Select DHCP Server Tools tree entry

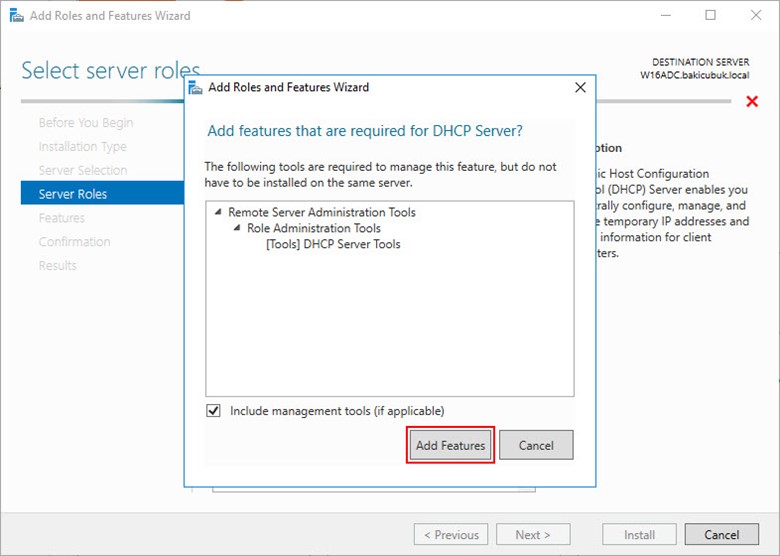tap(333, 244)
